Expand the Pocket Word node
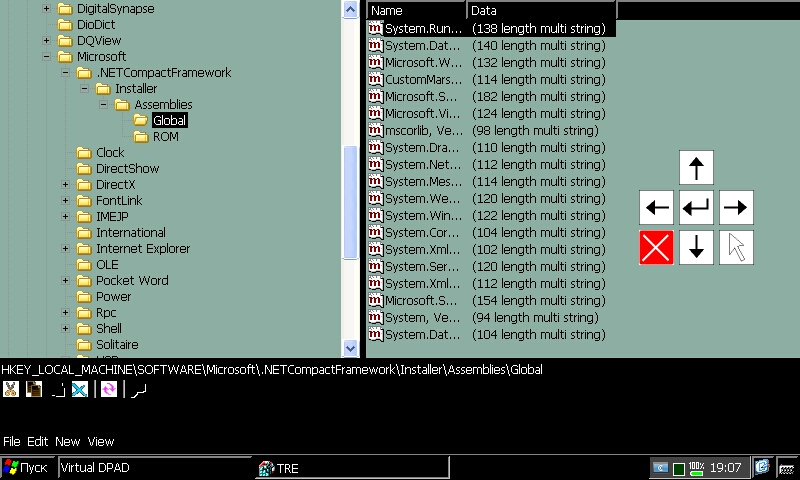 pyautogui.click(x=65, y=280)
